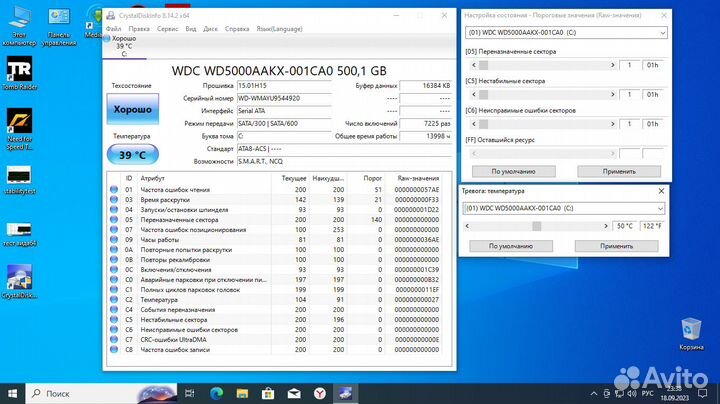Open the Tomb Raider desktop shortcut
Image resolution: width=720 pixels, height=404 pixels.
tap(19, 73)
